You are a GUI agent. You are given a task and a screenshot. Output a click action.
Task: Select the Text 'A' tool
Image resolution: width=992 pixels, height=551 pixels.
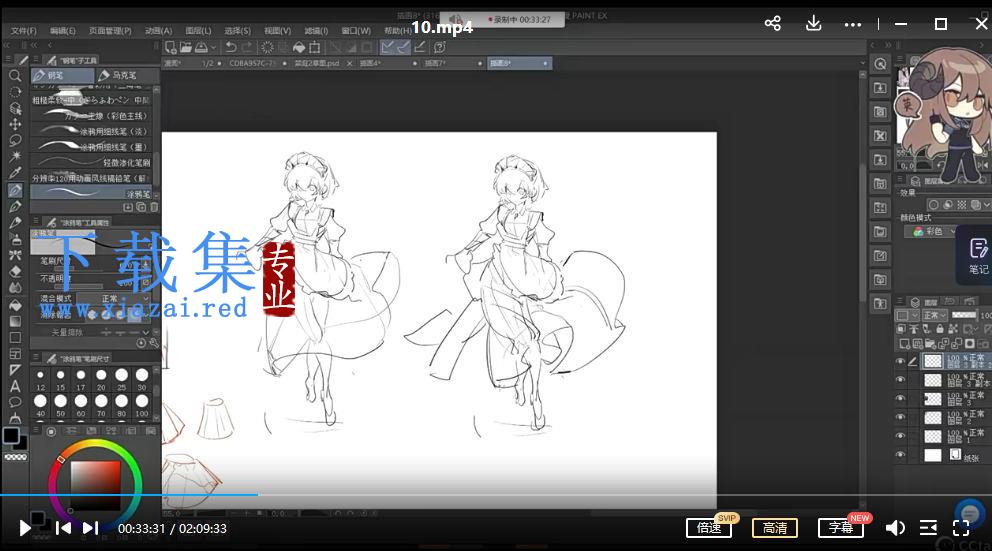pyautogui.click(x=15, y=386)
